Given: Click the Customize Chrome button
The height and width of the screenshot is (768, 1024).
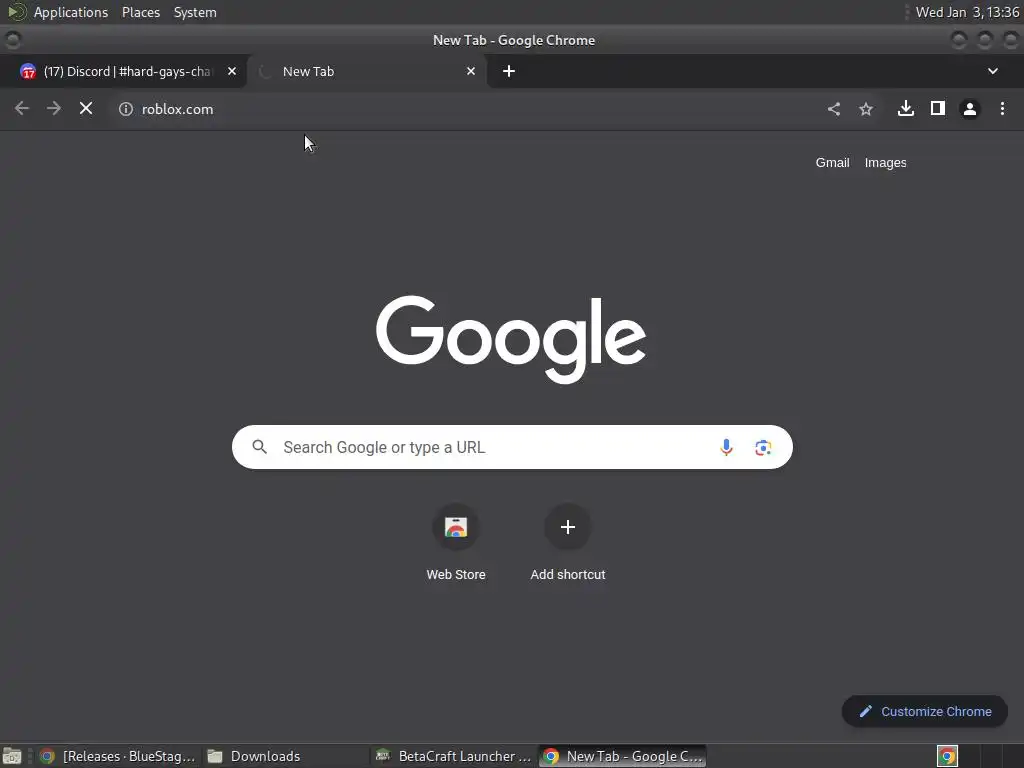Looking at the screenshot, I should pyautogui.click(x=924, y=711).
